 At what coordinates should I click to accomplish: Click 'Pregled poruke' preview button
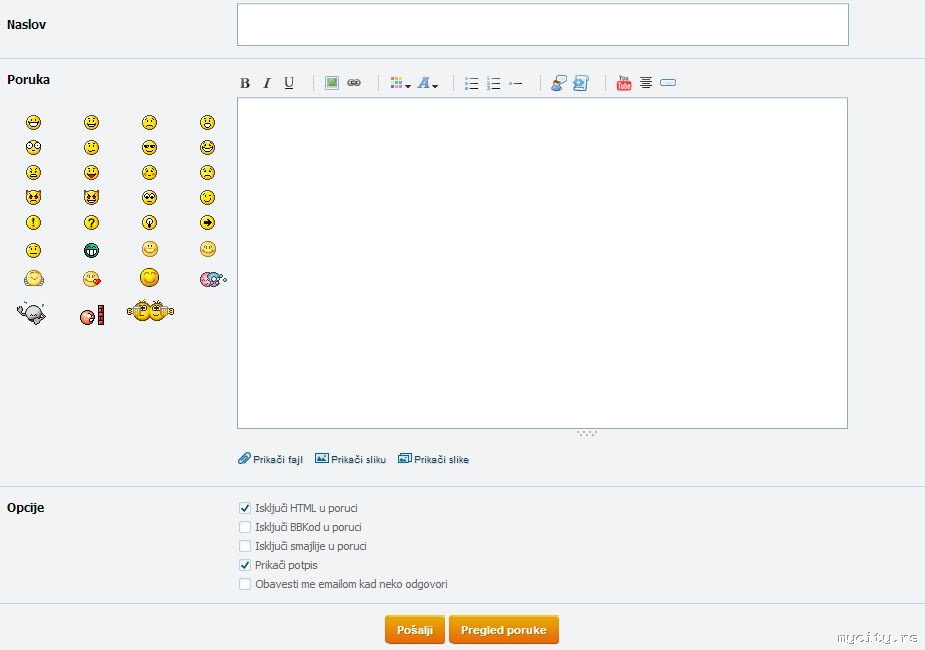click(504, 630)
